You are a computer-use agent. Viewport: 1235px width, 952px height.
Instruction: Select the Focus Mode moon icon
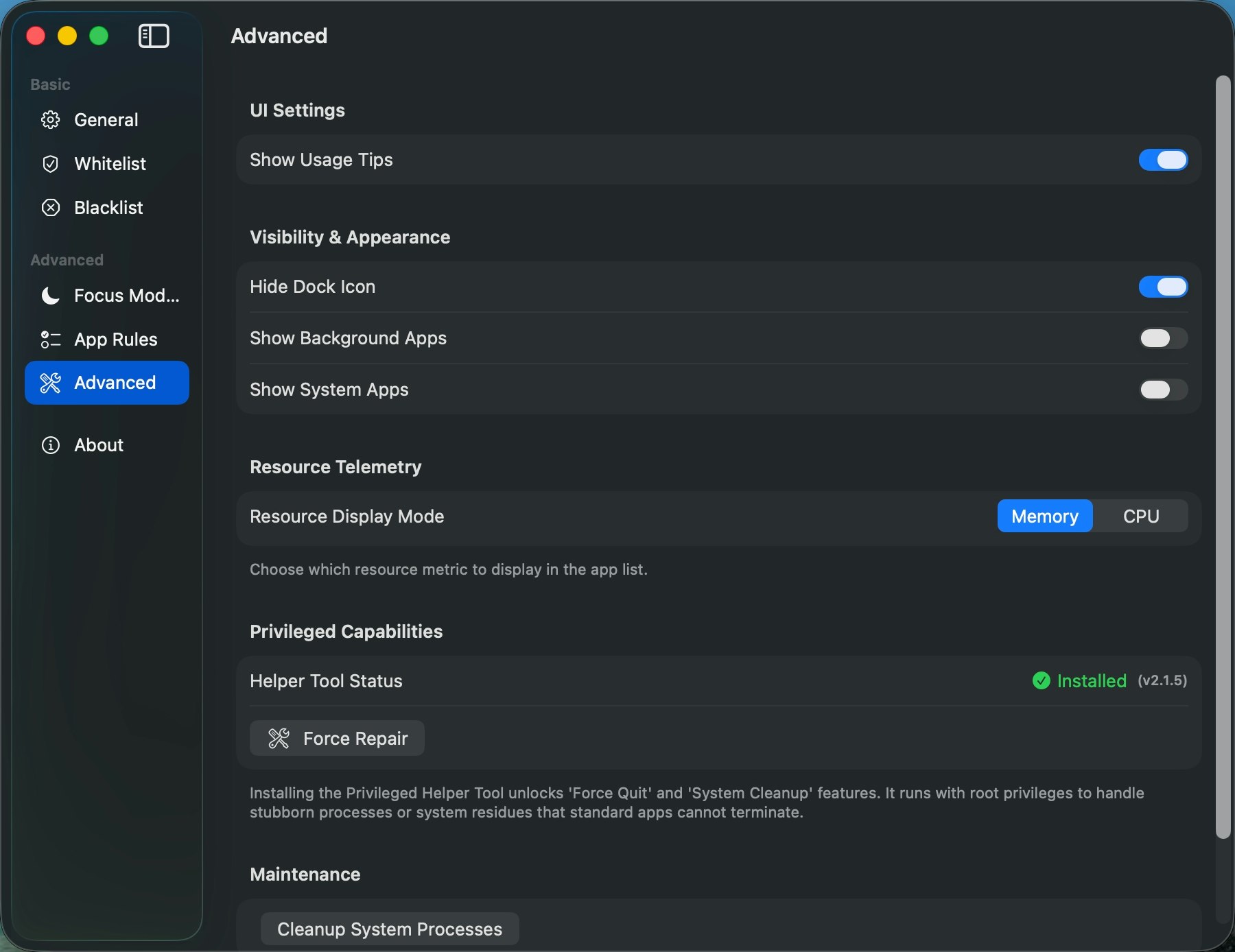(50, 296)
